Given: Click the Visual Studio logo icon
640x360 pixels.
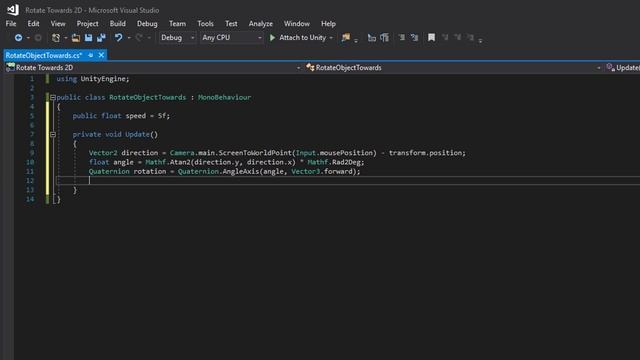Looking at the screenshot, I should click(13, 9).
